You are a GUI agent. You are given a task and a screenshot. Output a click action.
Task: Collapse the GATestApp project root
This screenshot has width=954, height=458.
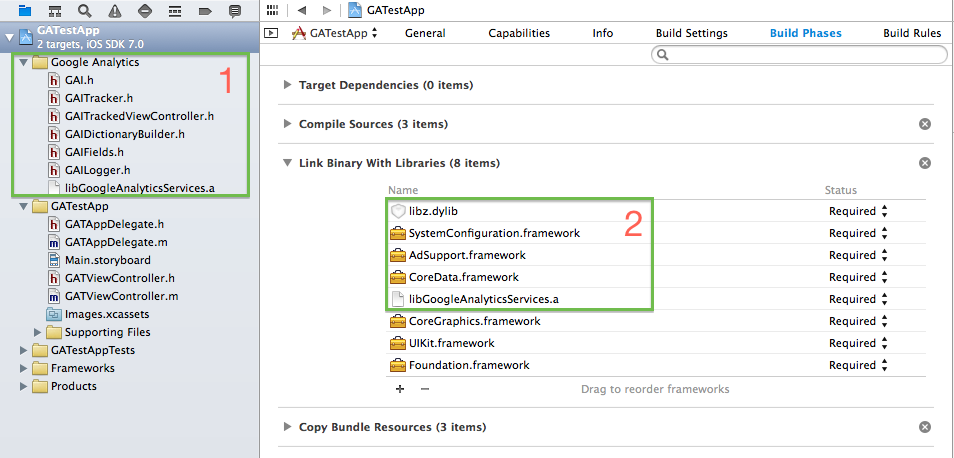[9, 38]
